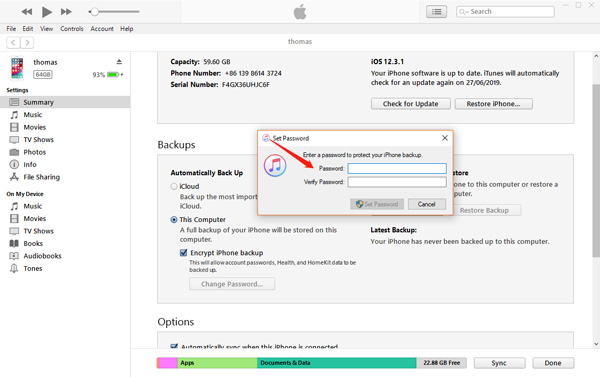The height and width of the screenshot is (377, 600).
Task: Eject the thomas iPhone
Action: 119,62
